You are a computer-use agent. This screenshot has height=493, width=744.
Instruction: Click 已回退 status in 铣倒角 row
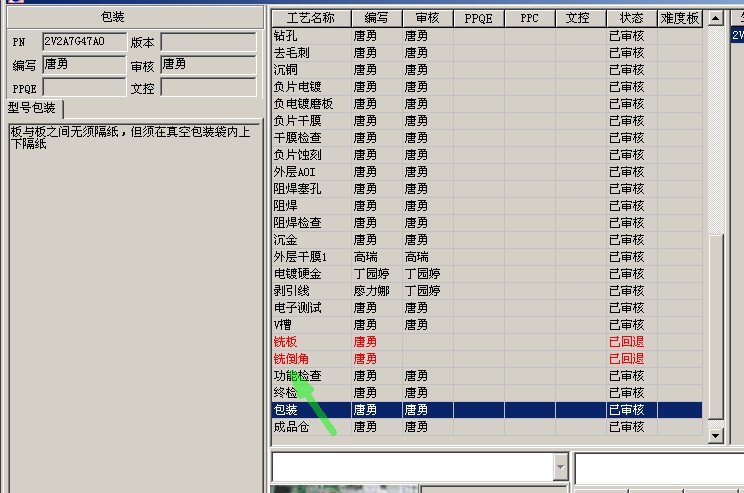pos(627,359)
